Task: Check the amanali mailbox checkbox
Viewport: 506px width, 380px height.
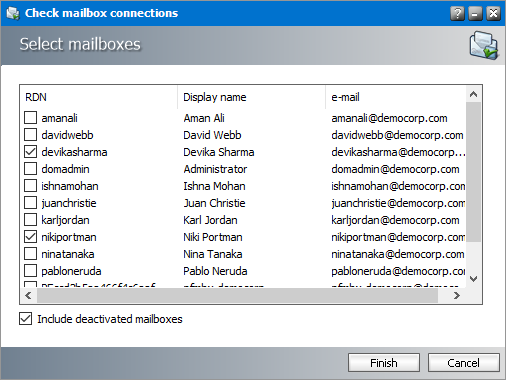Action: [30, 118]
